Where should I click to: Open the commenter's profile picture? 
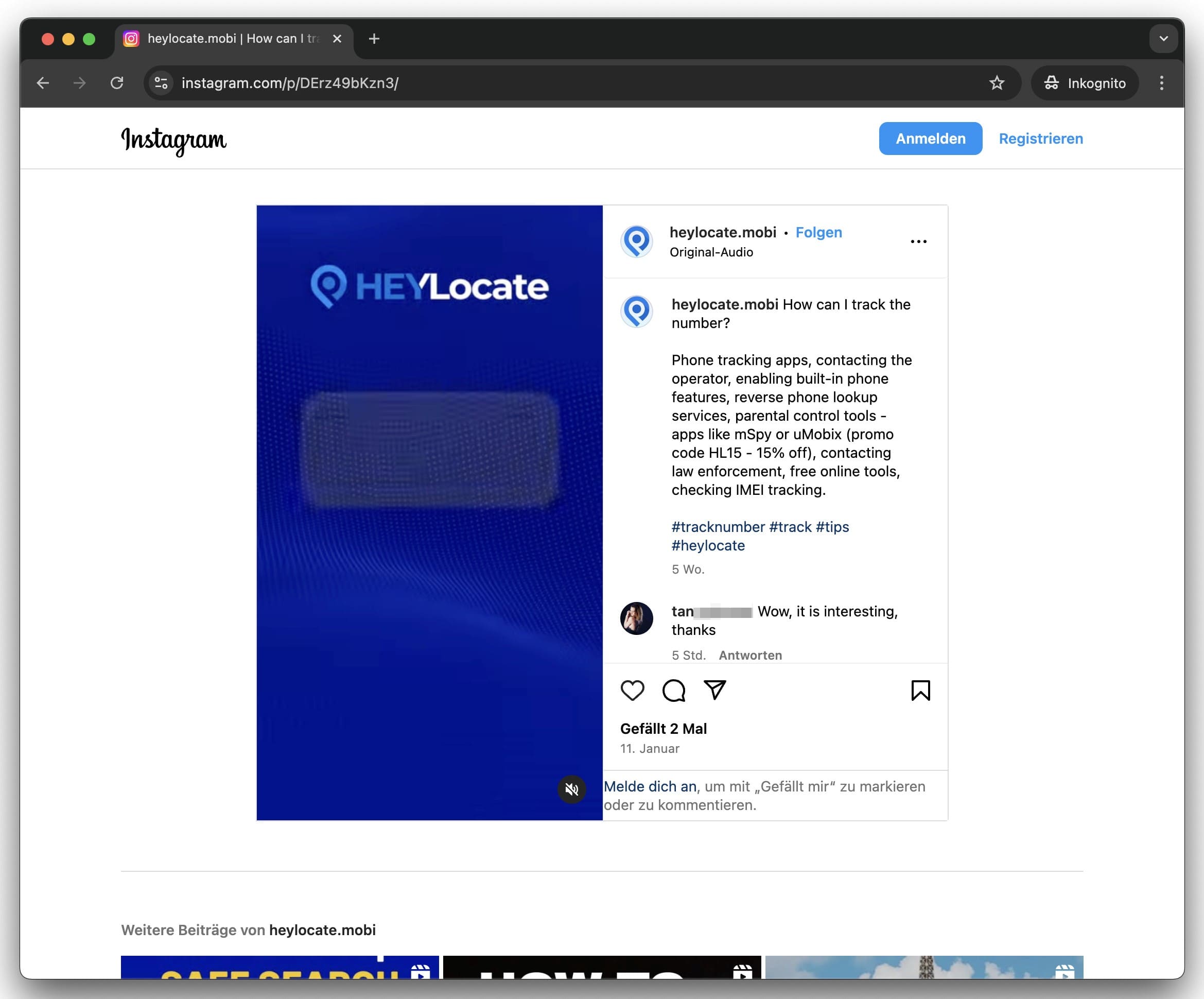click(x=636, y=618)
